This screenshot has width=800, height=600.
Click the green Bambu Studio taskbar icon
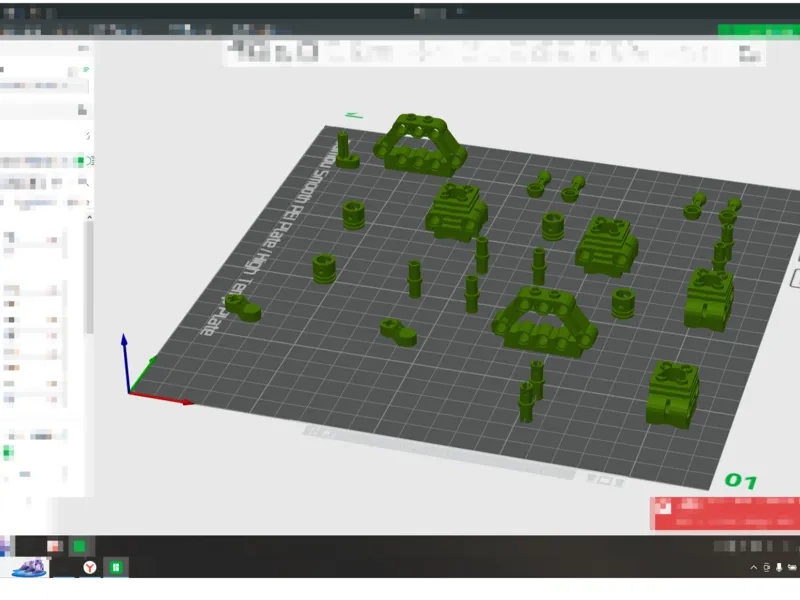click(116, 567)
